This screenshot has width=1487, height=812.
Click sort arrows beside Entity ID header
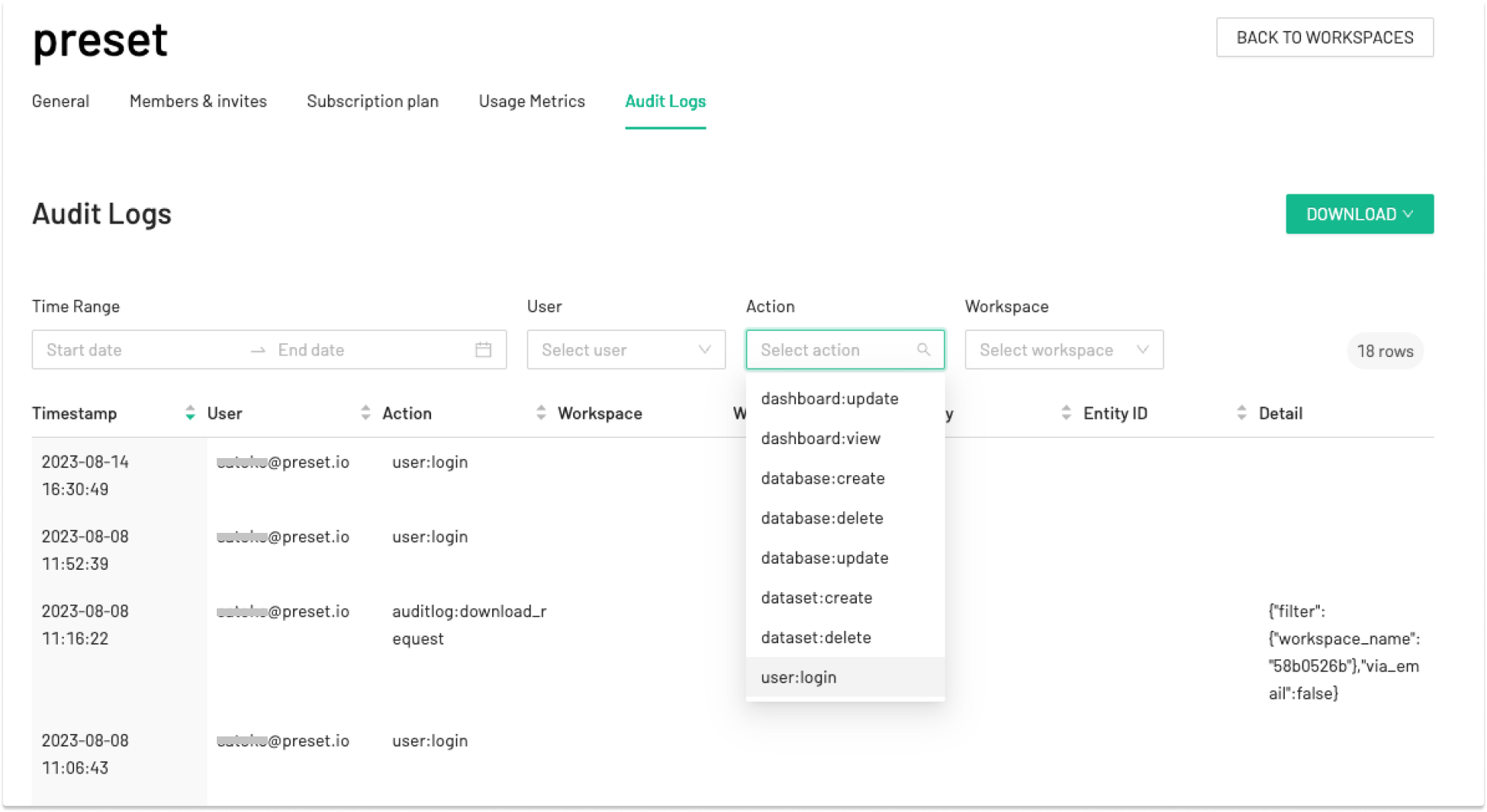click(x=1066, y=413)
